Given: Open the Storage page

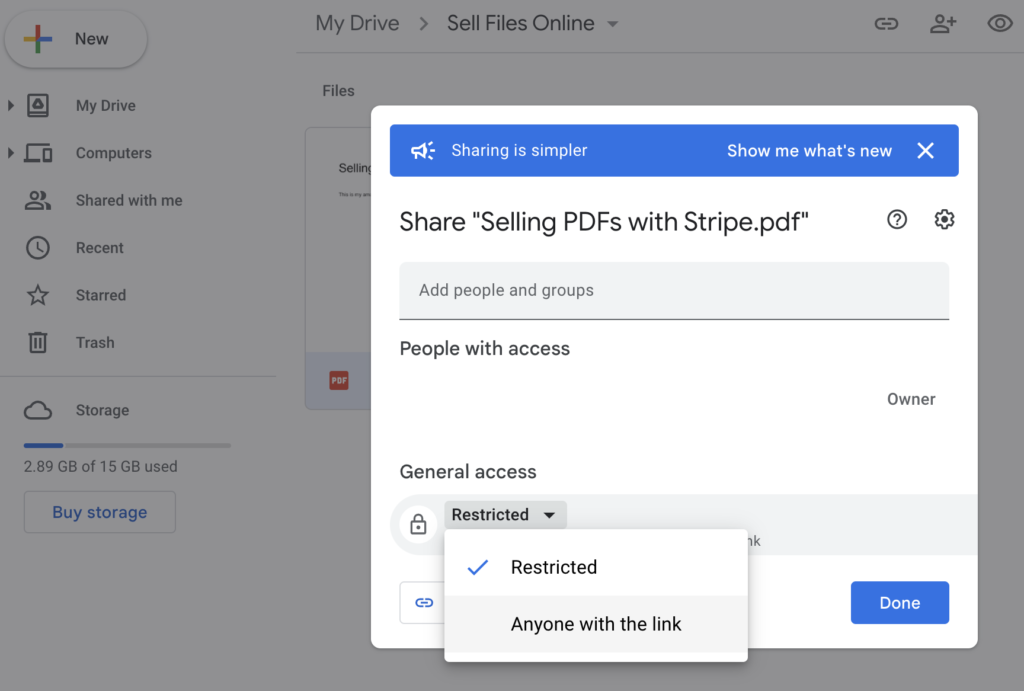Looking at the screenshot, I should pyautogui.click(x=103, y=410).
